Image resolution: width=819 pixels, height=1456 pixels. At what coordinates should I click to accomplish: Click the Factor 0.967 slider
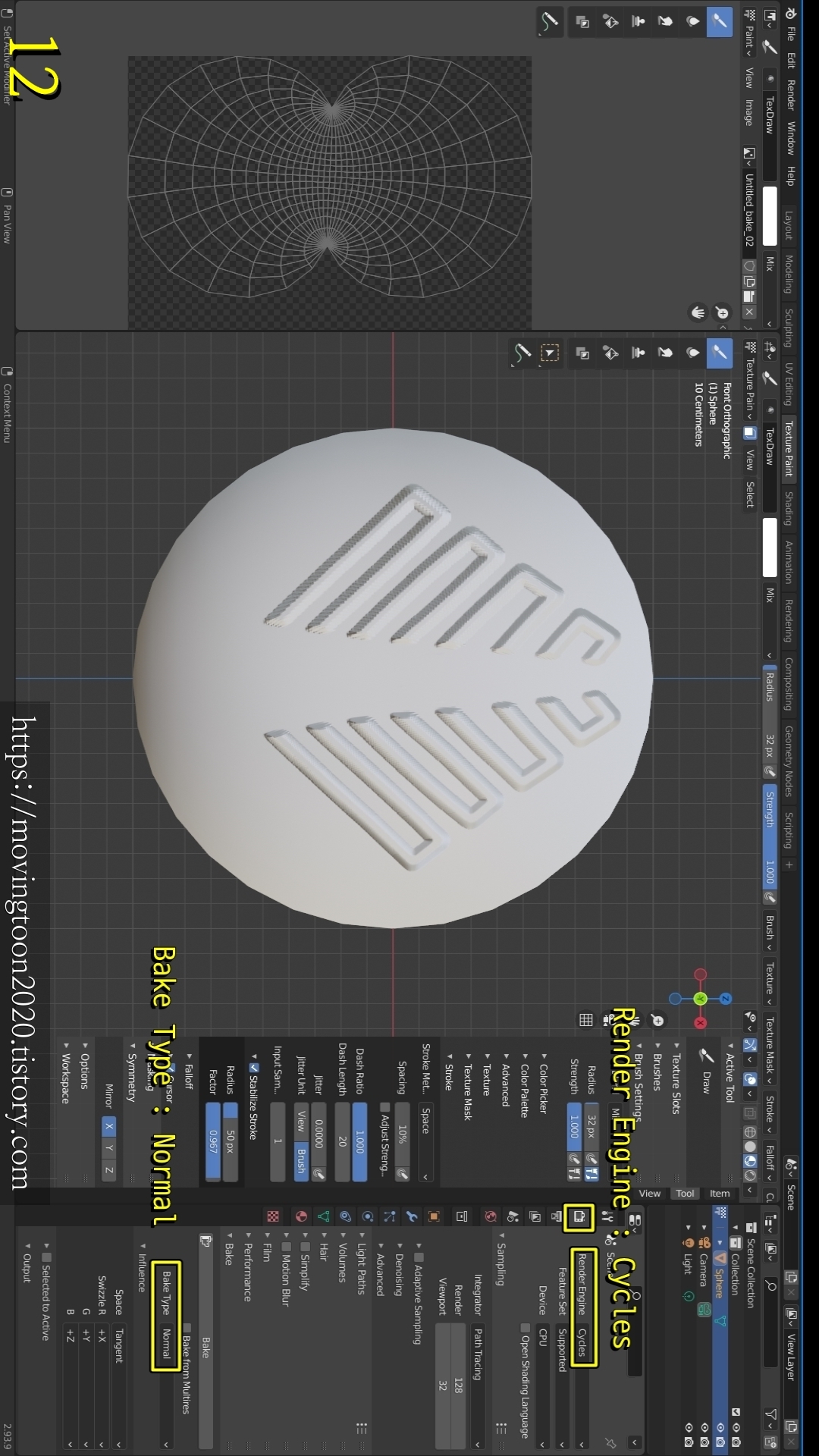coord(213,1141)
